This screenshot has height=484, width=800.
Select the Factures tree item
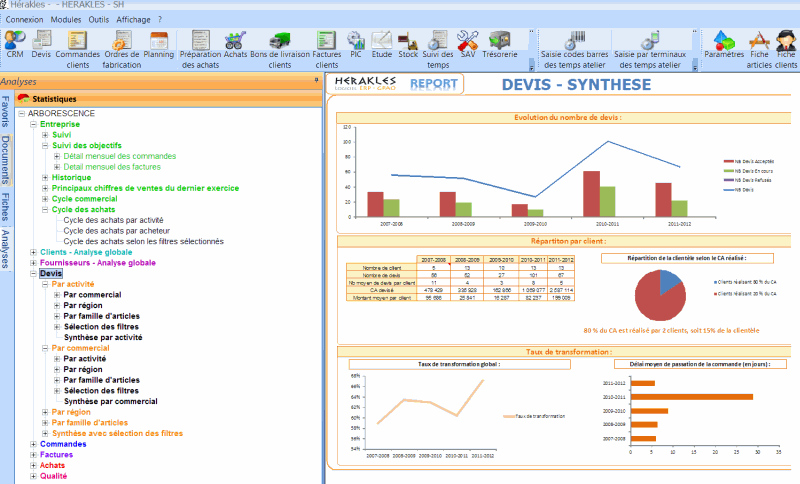coord(56,454)
